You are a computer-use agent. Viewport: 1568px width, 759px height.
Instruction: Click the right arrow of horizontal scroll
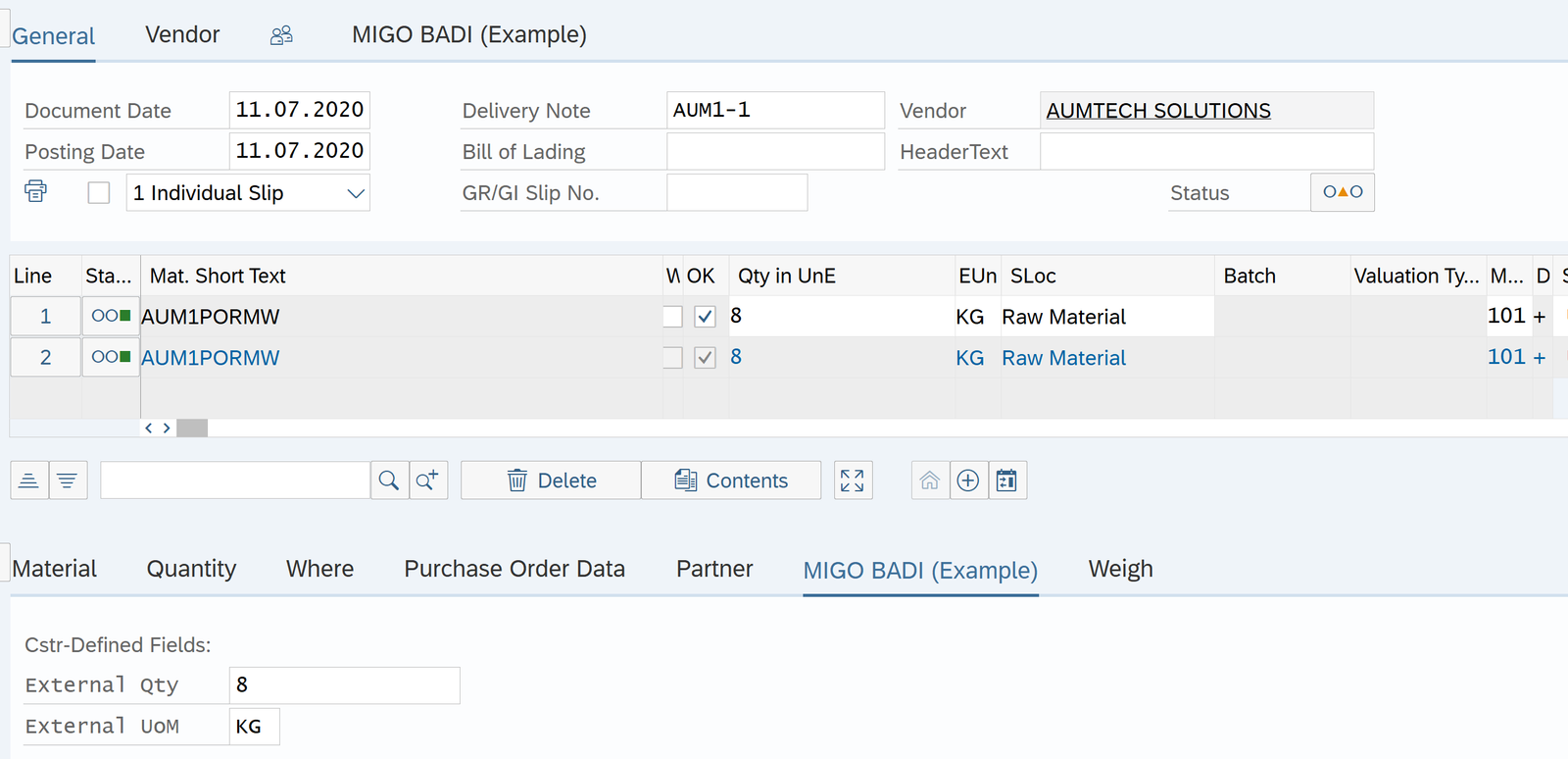point(167,429)
